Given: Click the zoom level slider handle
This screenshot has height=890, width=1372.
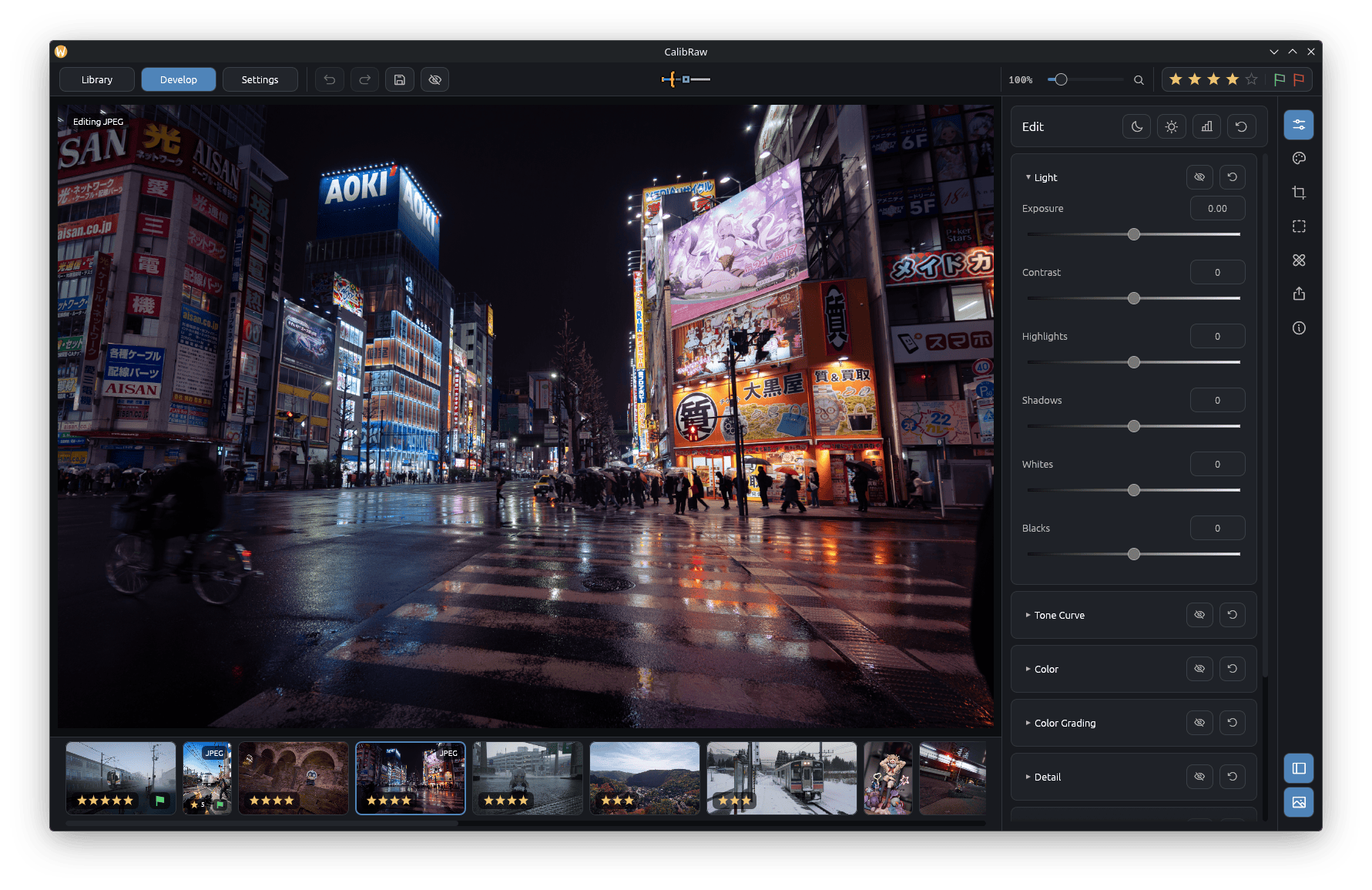Looking at the screenshot, I should click(1061, 79).
